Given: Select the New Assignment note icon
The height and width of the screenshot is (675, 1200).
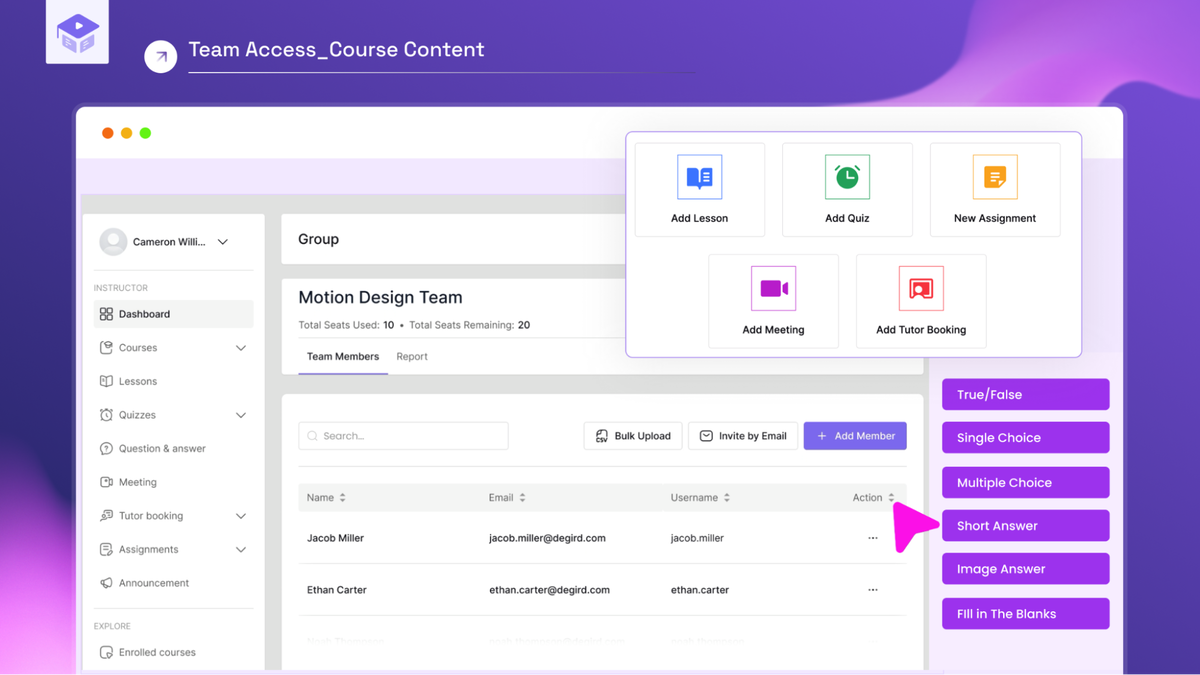Looking at the screenshot, I should (994, 178).
